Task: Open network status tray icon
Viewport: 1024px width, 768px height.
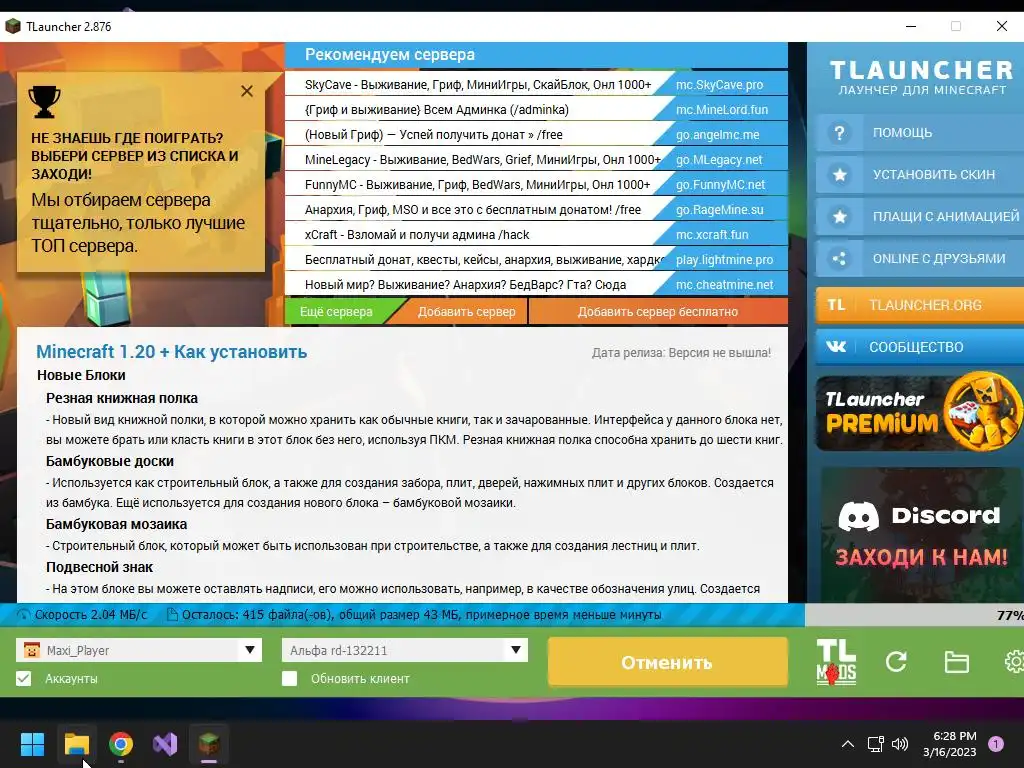Action: [x=875, y=744]
